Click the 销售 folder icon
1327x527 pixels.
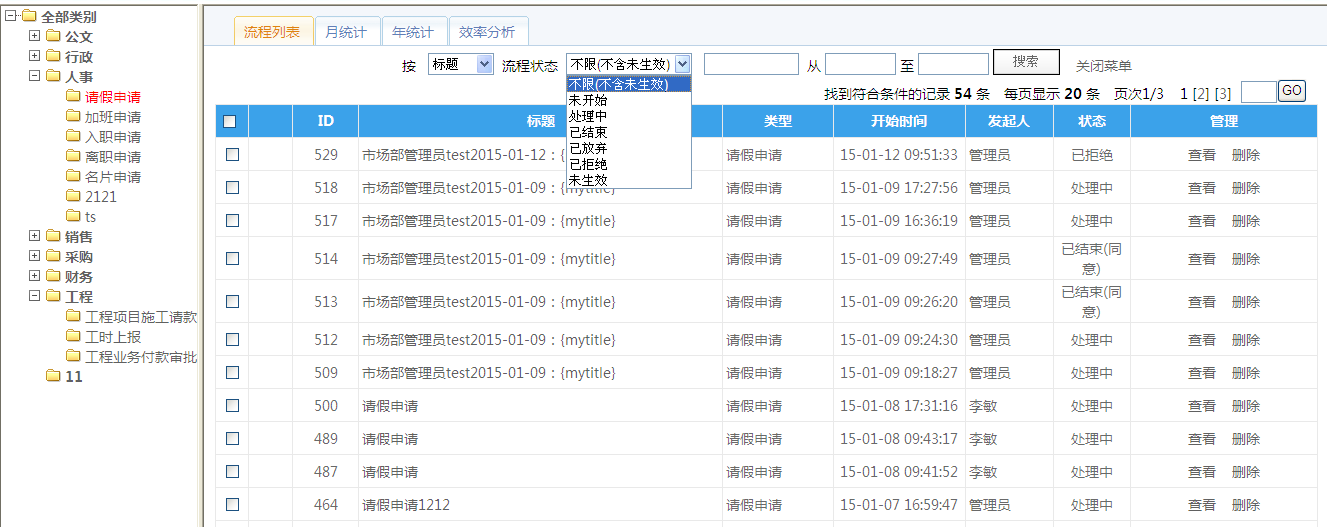pyautogui.click(x=53, y=237)
